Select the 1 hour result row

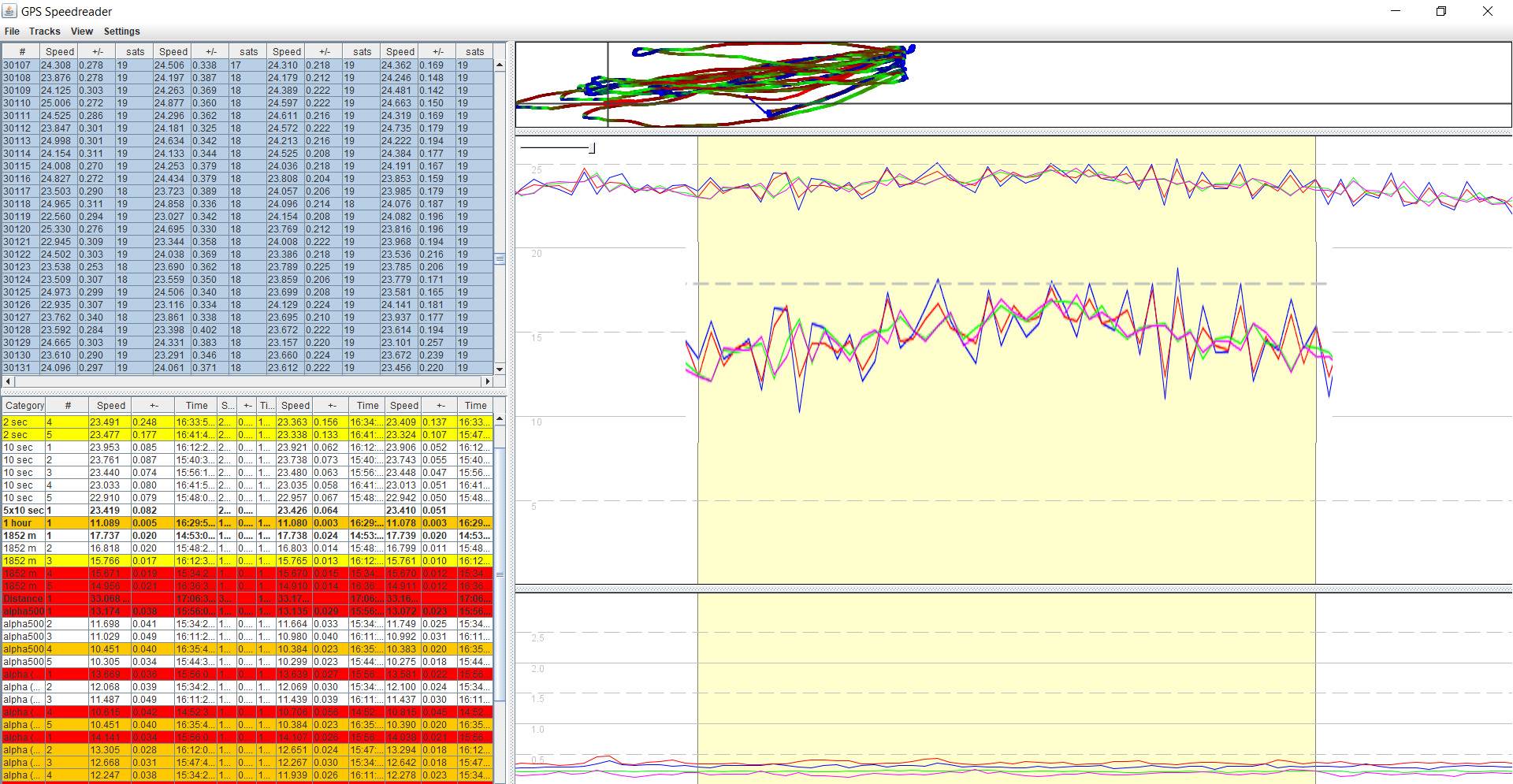[24, 523]
